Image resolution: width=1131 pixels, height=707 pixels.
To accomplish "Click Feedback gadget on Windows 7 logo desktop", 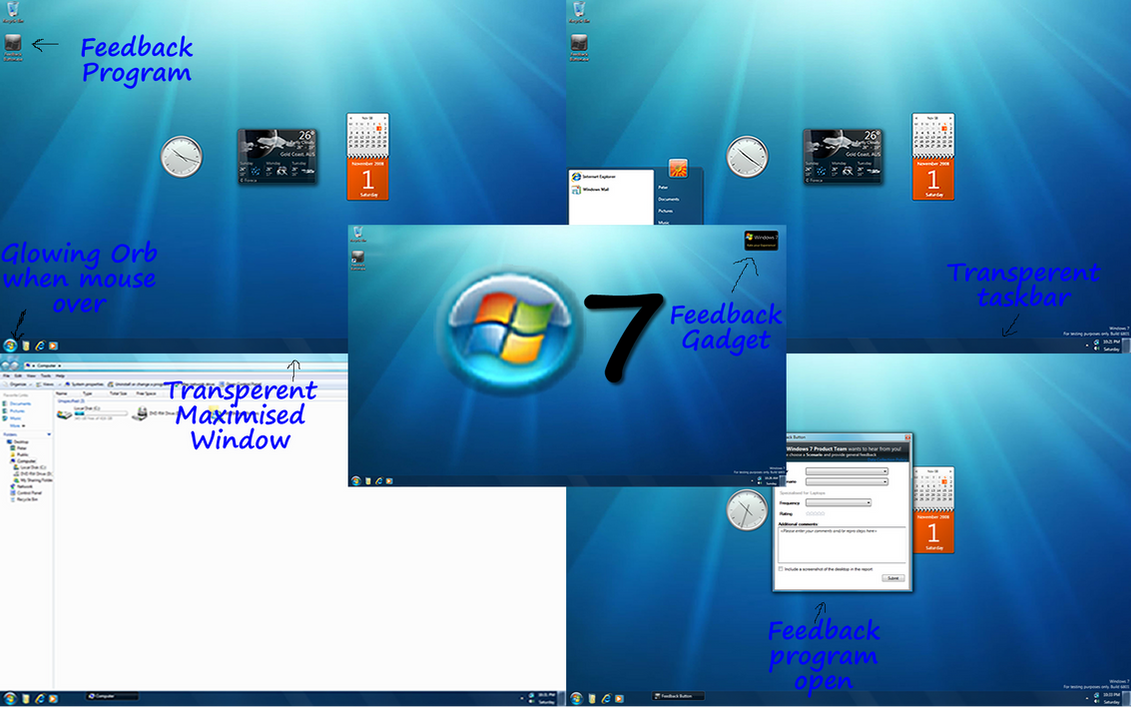I will tap(761, 240).
